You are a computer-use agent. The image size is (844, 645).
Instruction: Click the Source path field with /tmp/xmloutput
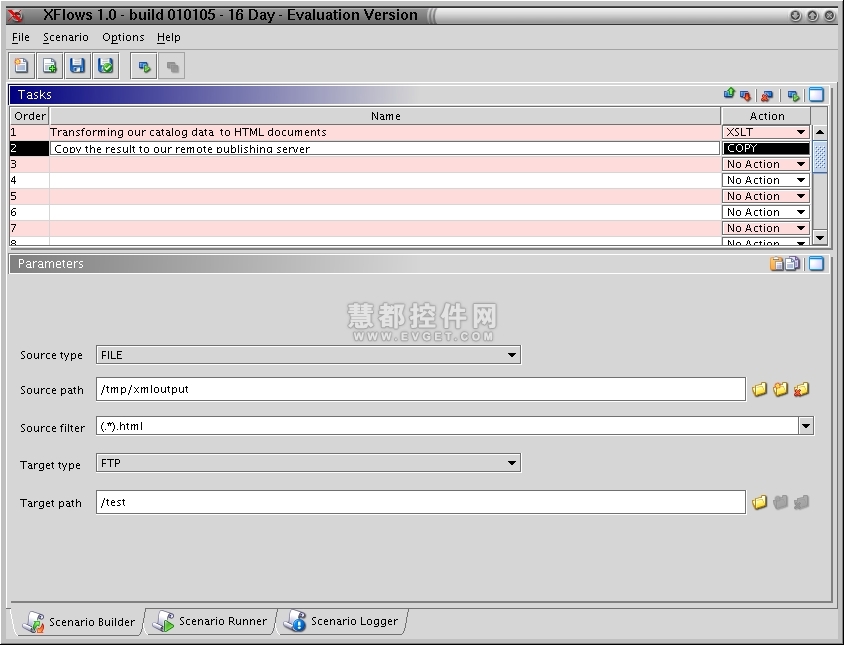pos(421,389)
